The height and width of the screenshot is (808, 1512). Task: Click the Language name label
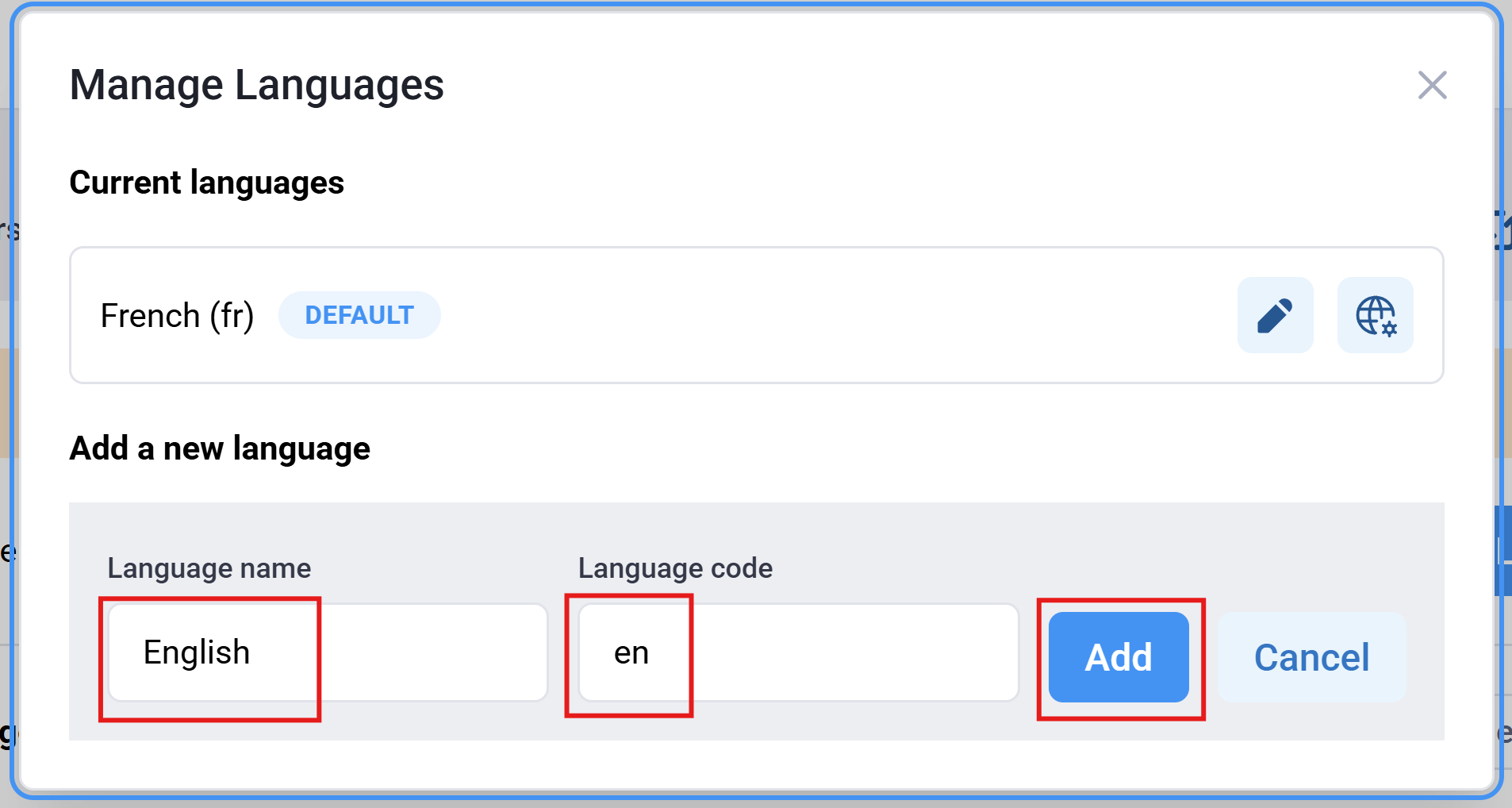(209, 568)
